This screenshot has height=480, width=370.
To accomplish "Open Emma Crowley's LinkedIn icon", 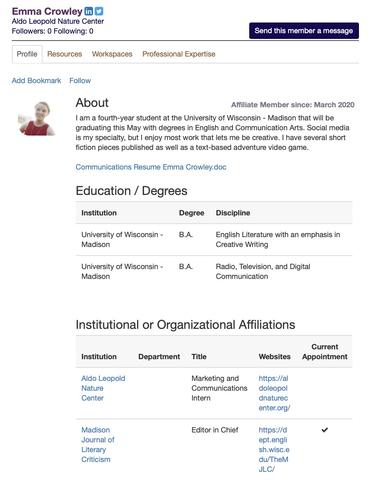I will coord(88,11).
